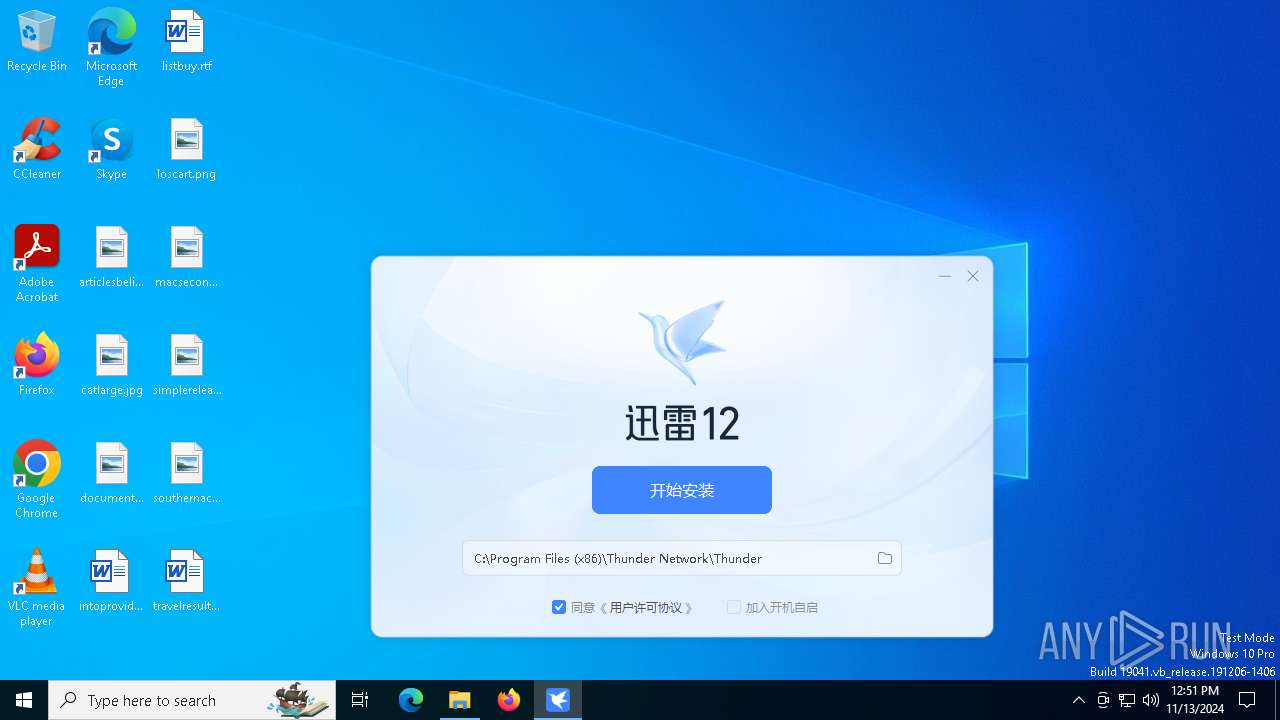1280x720 pixels.
Task: Select the travelresult... Word document
Action: coord(186,581)
